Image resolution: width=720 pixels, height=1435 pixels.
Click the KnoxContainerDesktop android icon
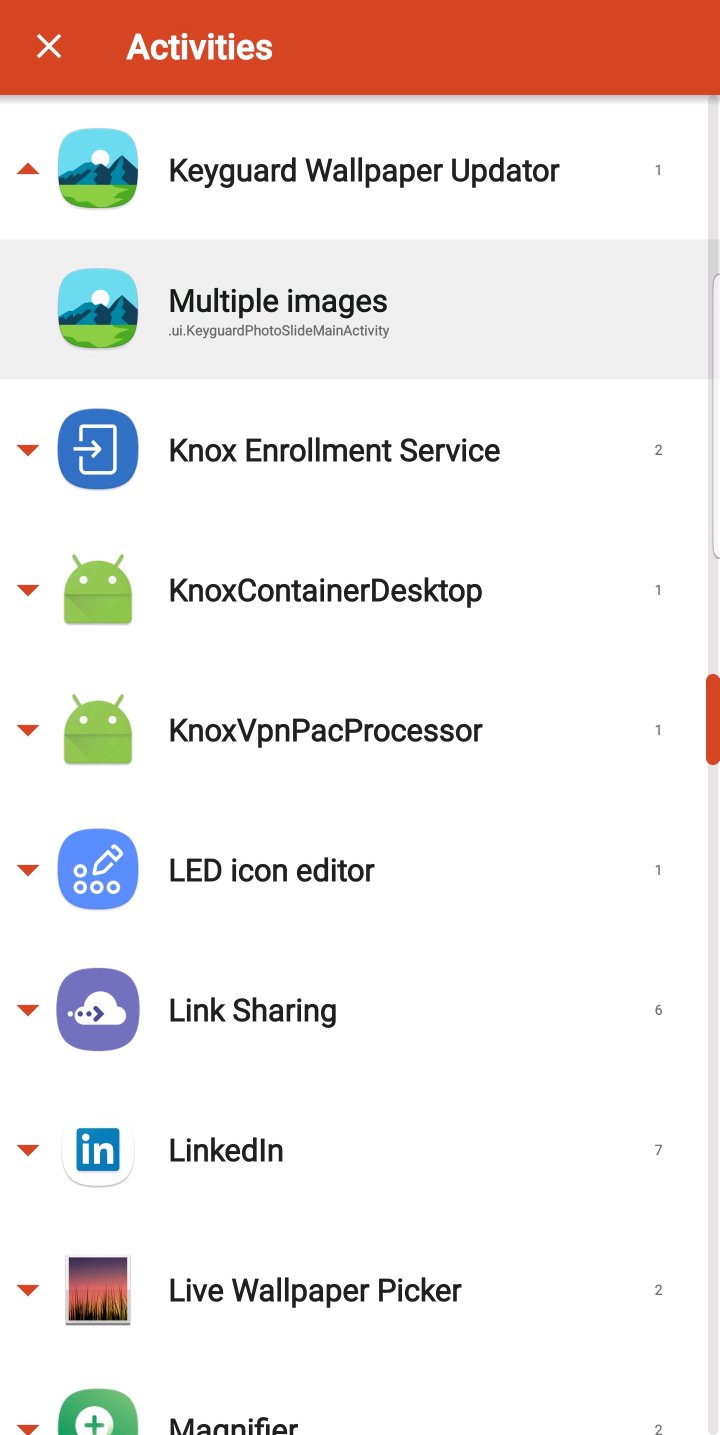coord(97,590)
